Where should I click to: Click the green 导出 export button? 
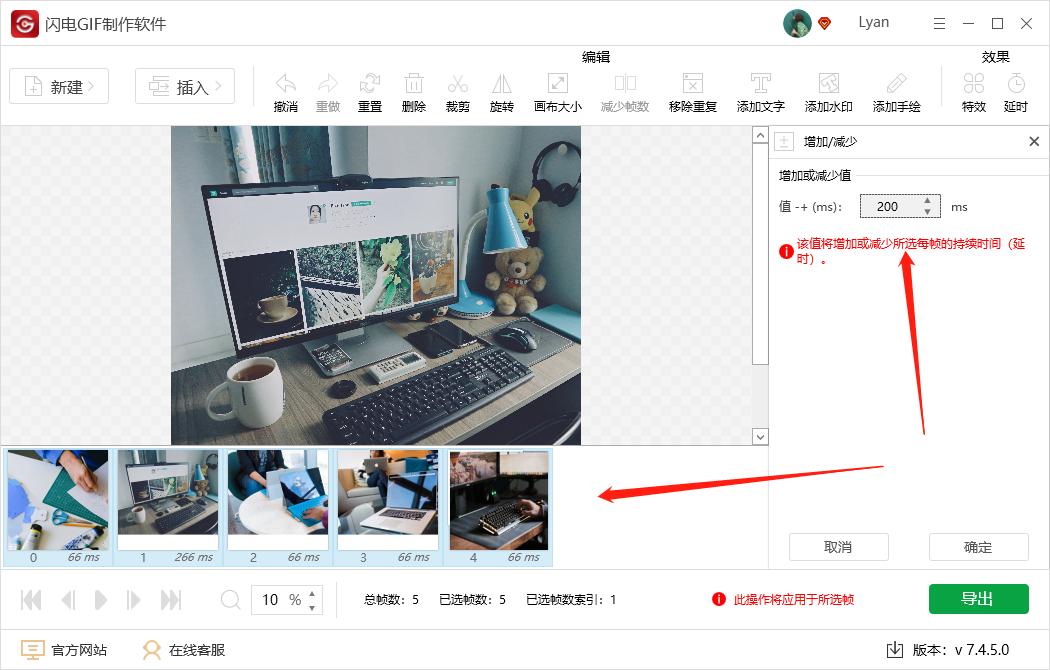(x=978, y=598)
